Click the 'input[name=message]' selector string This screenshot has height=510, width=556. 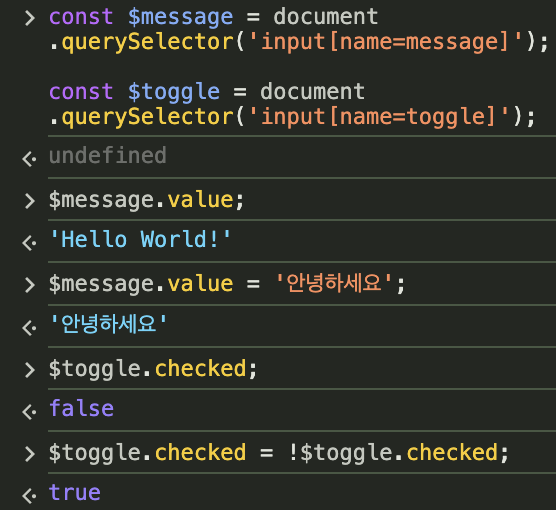[386, 42]
